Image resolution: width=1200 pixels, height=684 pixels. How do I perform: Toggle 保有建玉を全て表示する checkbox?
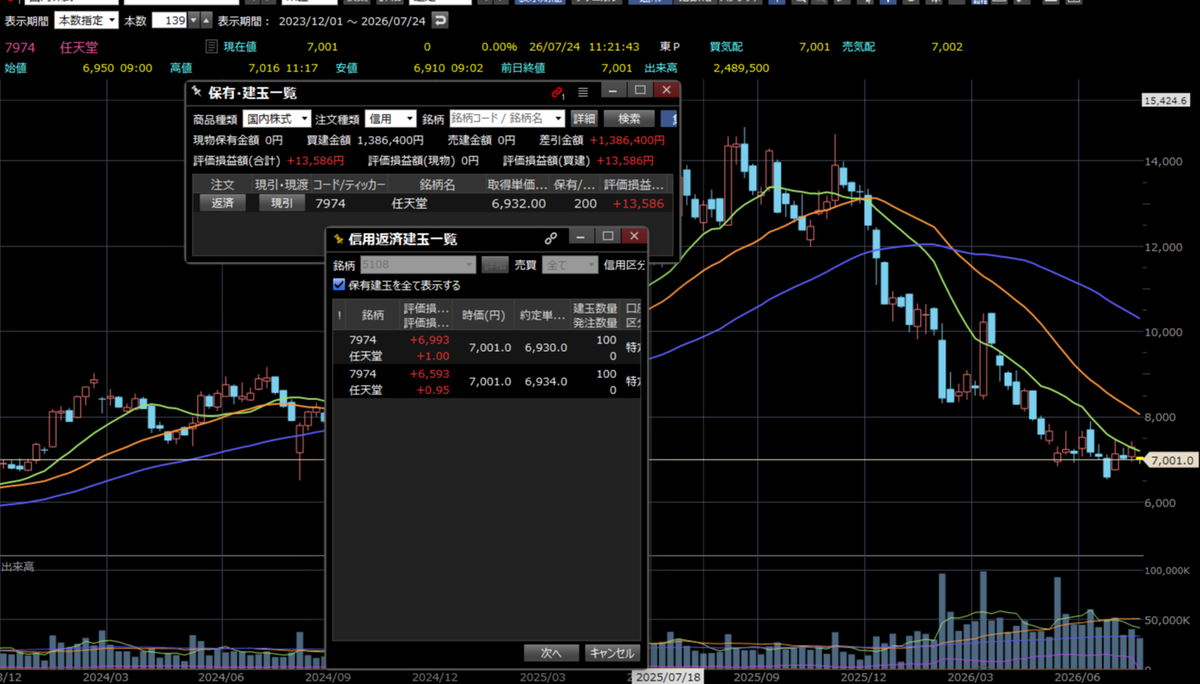click(338, 285)
